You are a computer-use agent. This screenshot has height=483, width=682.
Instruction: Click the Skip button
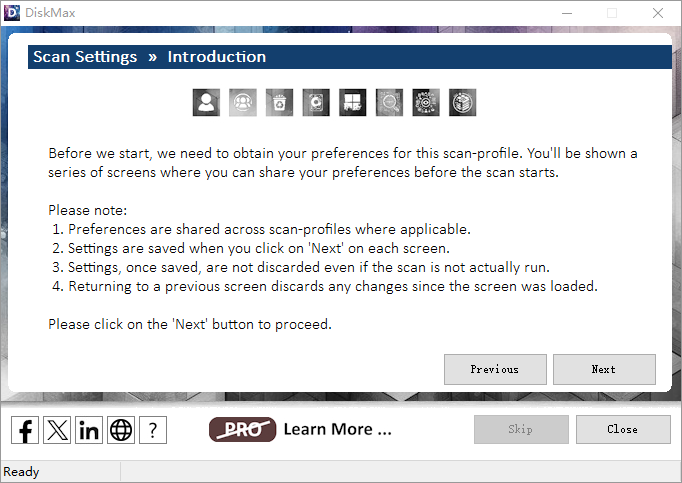pyautogui.click(x=521, y=429)
